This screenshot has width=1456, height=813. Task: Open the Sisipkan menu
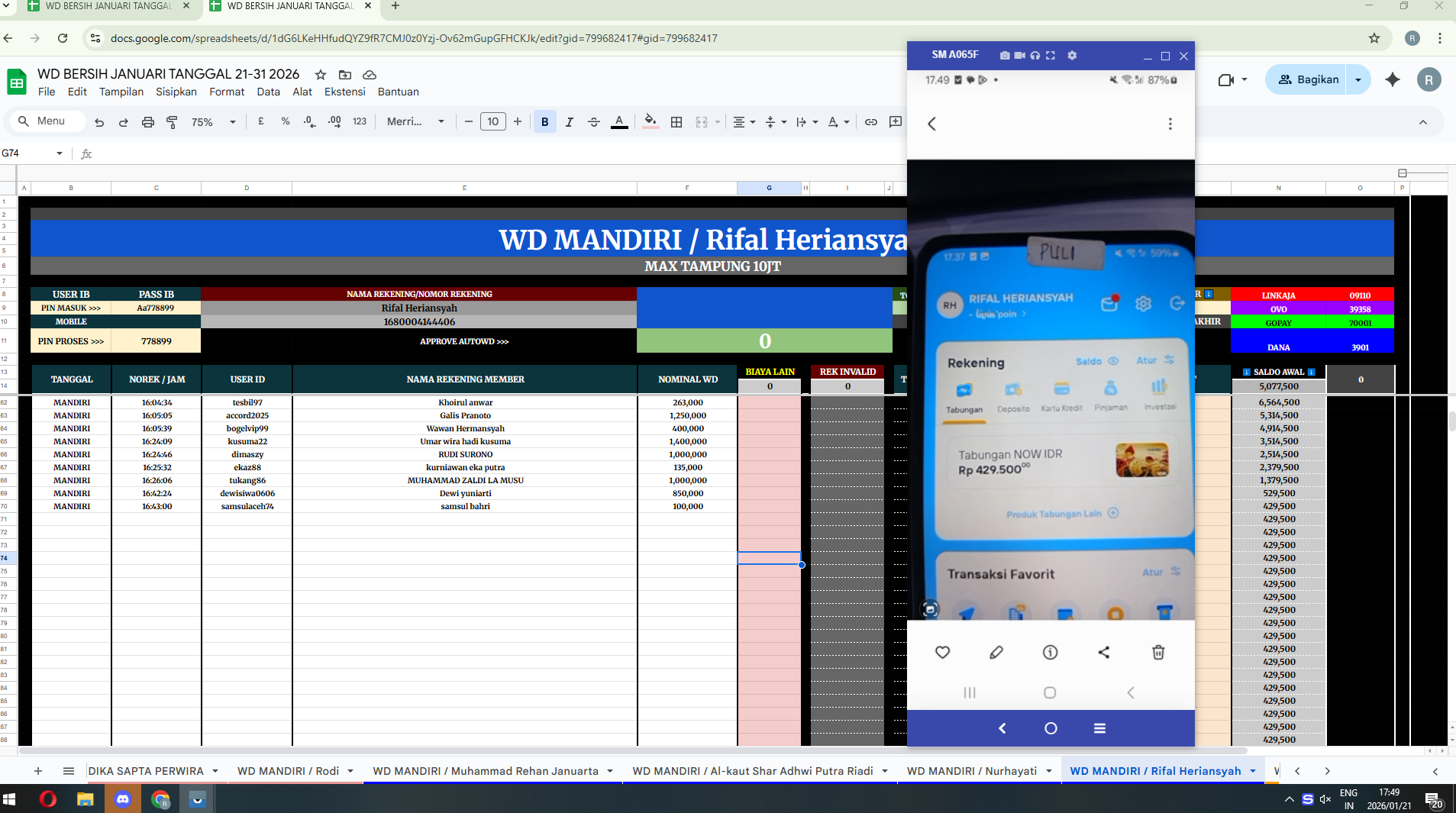click(x=176, y=92)
